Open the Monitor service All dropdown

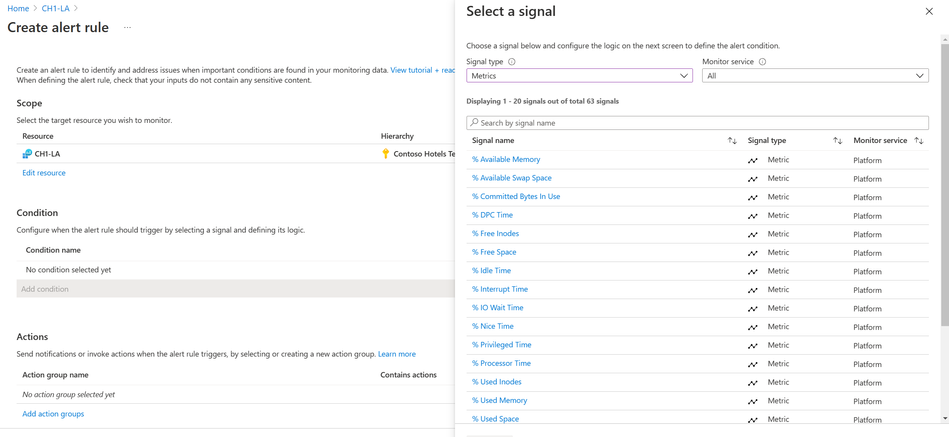pos(815,76)
